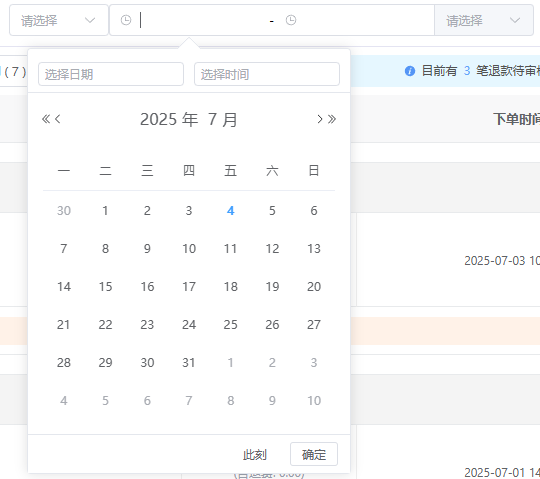
Task: Click the 选择时间 input field
Action: [x=267, y=74]
